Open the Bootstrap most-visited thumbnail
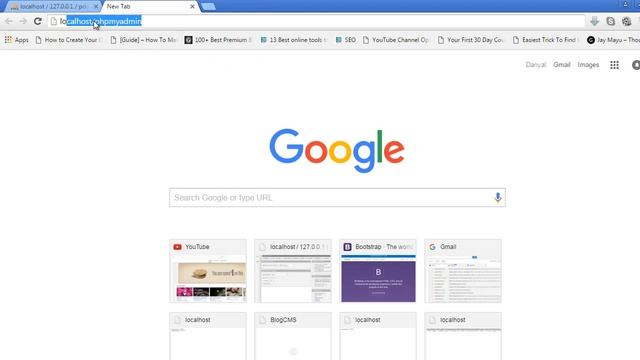The image size is (640, 360). (x=378, y=271)
